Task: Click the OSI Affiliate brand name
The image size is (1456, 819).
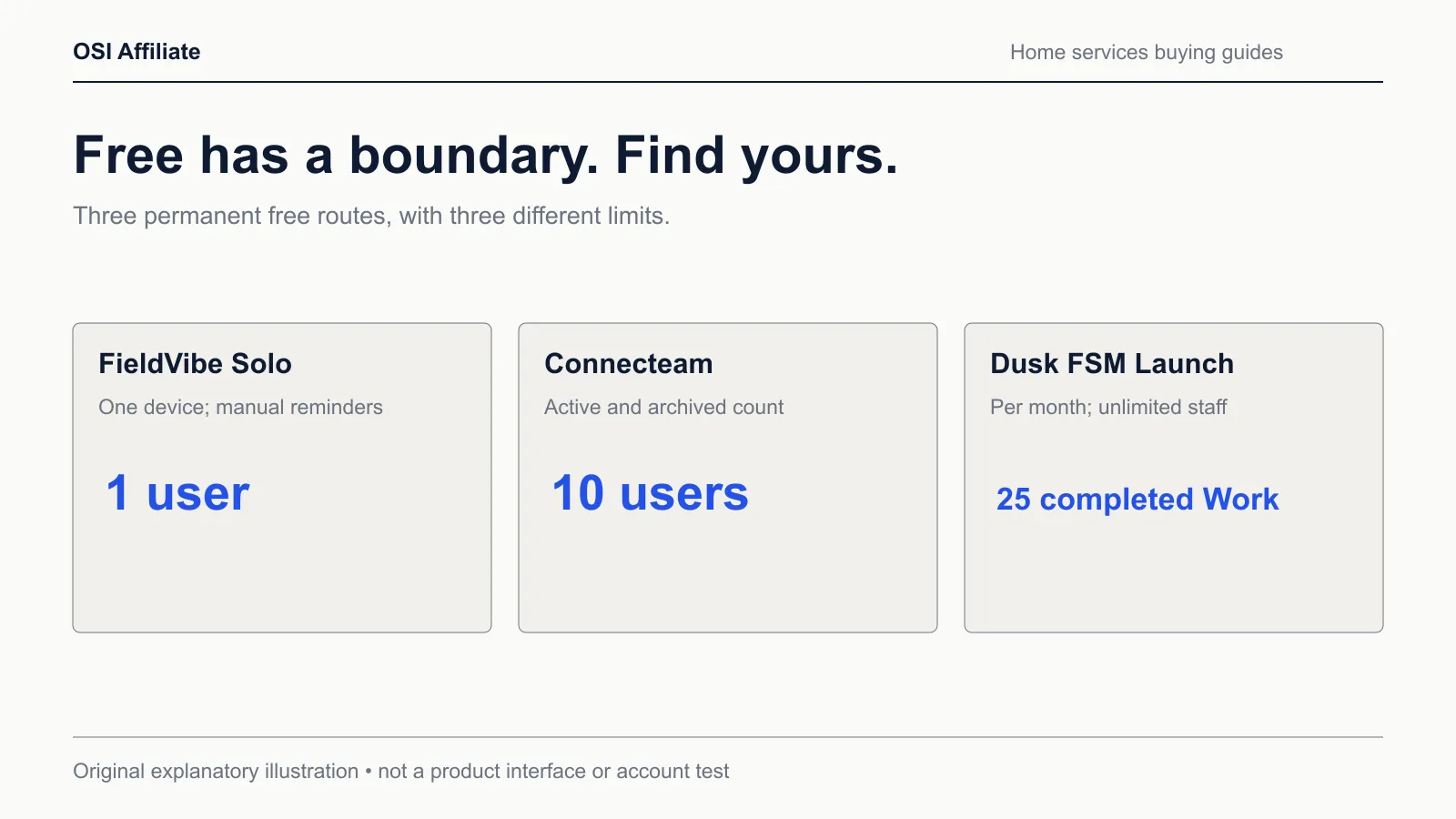Action: (x=136, y=52)
